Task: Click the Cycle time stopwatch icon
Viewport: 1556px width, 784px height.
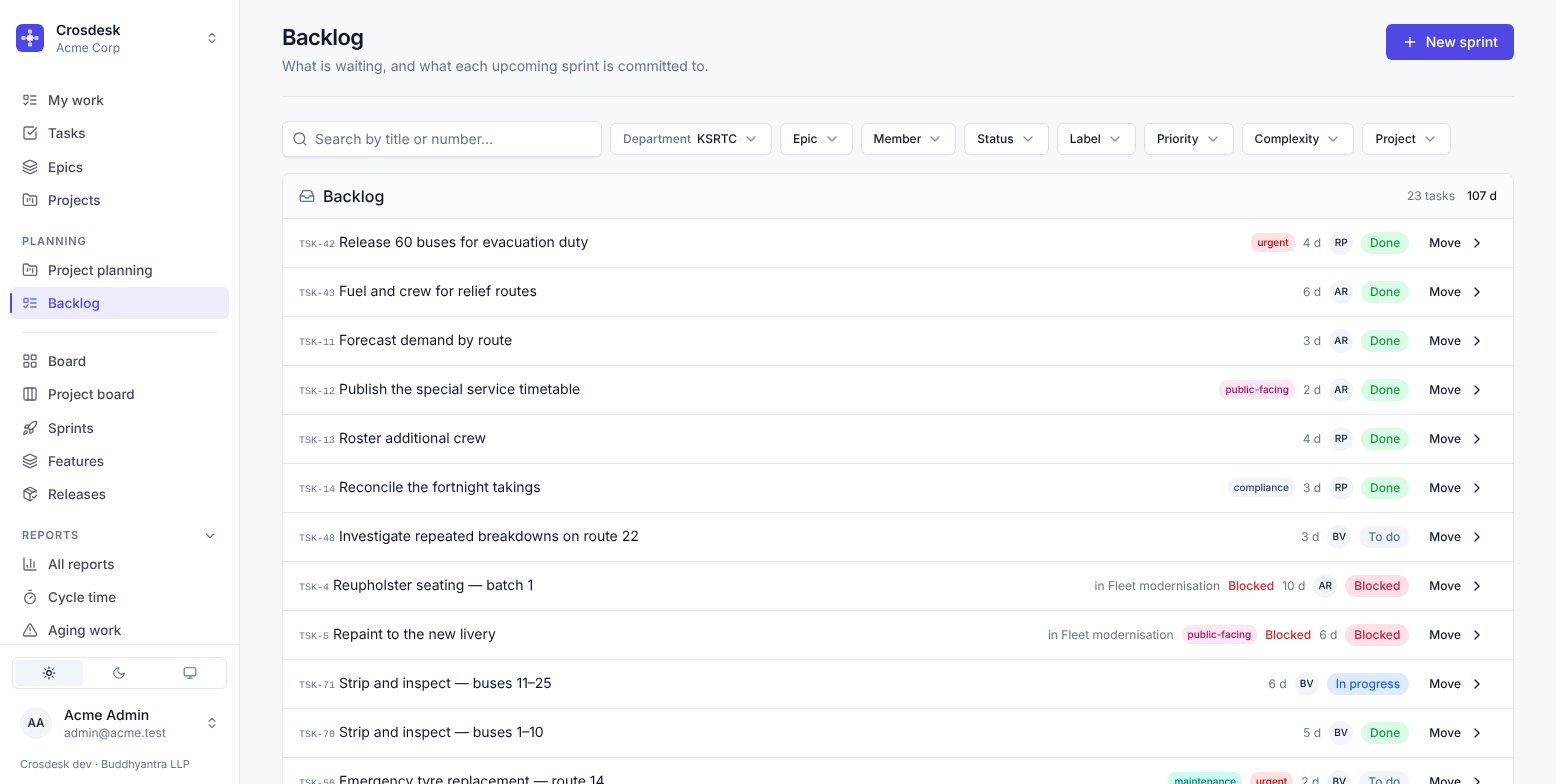Action: coord(30,597)
